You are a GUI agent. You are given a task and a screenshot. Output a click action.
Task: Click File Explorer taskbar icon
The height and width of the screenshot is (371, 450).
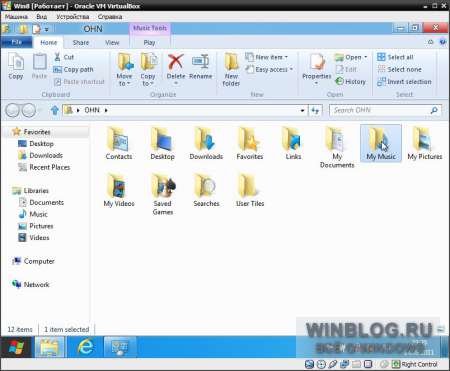click(50, 347)
